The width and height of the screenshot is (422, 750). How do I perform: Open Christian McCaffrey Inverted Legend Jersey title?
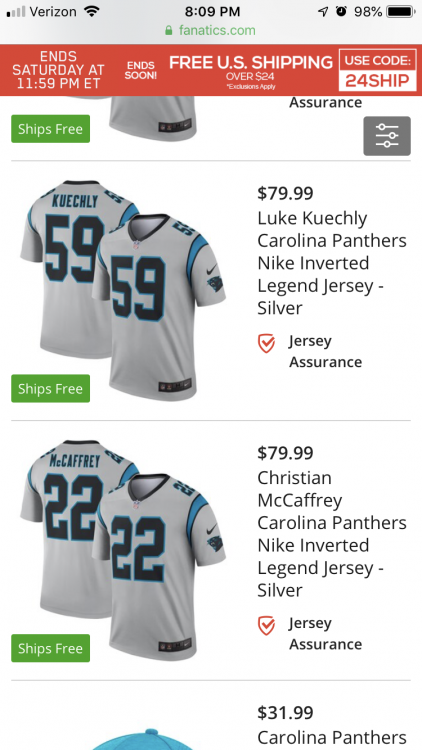tap(332, 534)
